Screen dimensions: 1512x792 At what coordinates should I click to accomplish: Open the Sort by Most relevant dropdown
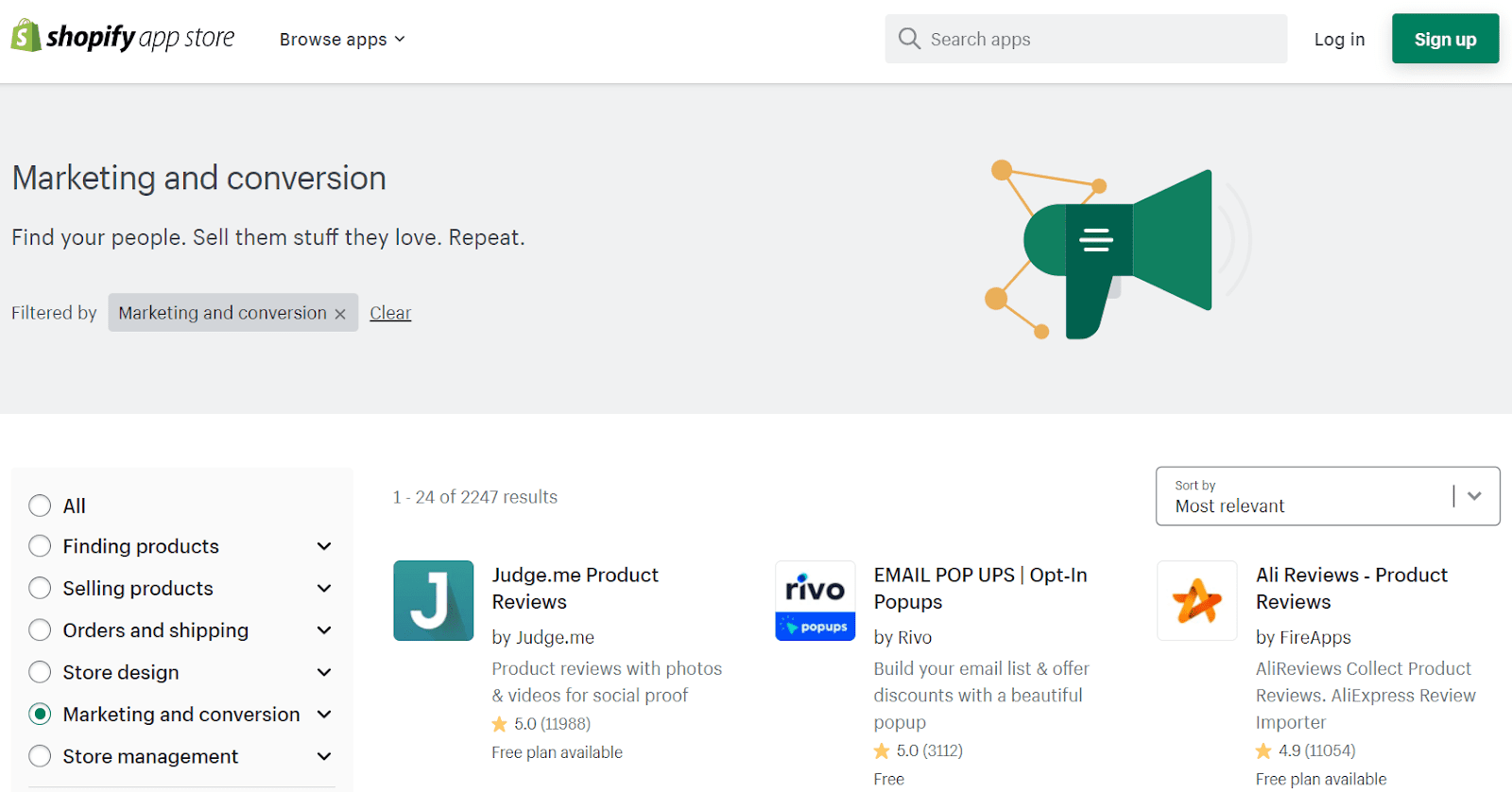coord(1328,496)
